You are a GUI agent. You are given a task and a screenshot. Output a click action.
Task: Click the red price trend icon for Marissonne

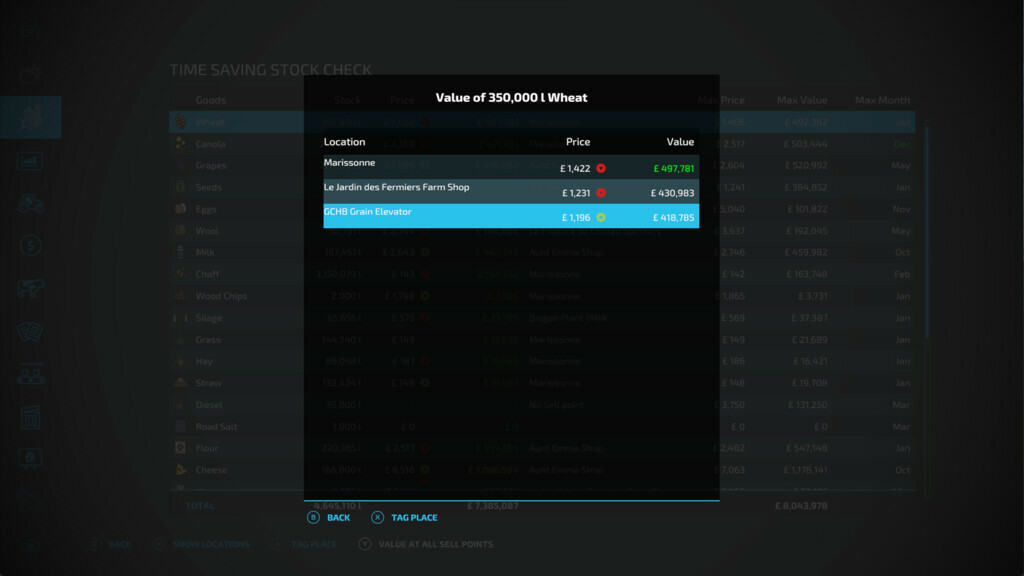click(x=601, y=169)
